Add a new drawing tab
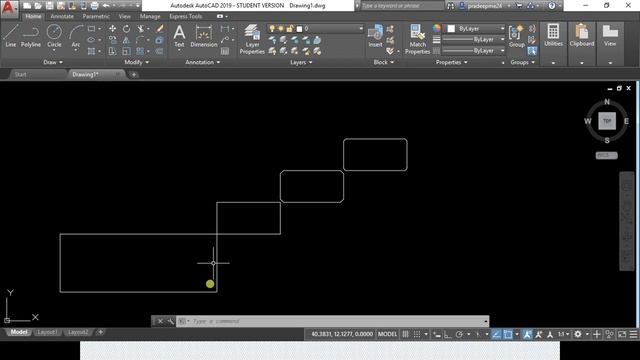 [x=133, y=74]
